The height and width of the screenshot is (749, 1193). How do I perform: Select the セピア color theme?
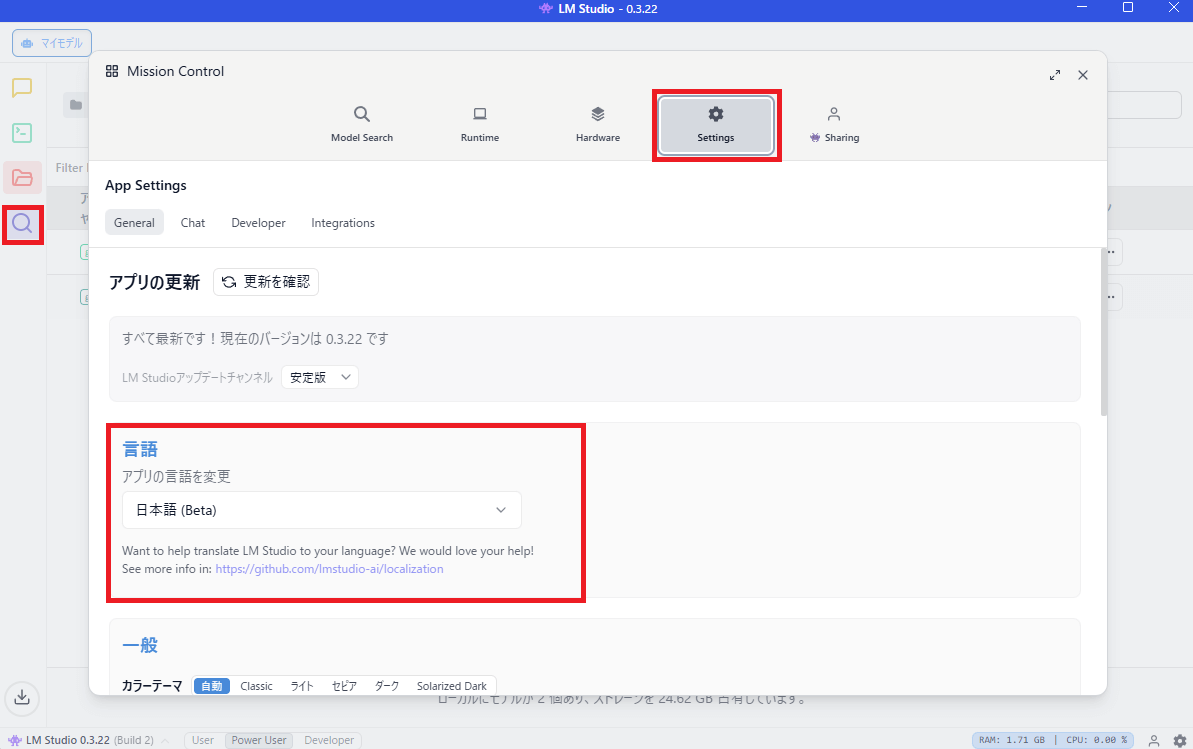pos(344,686)
